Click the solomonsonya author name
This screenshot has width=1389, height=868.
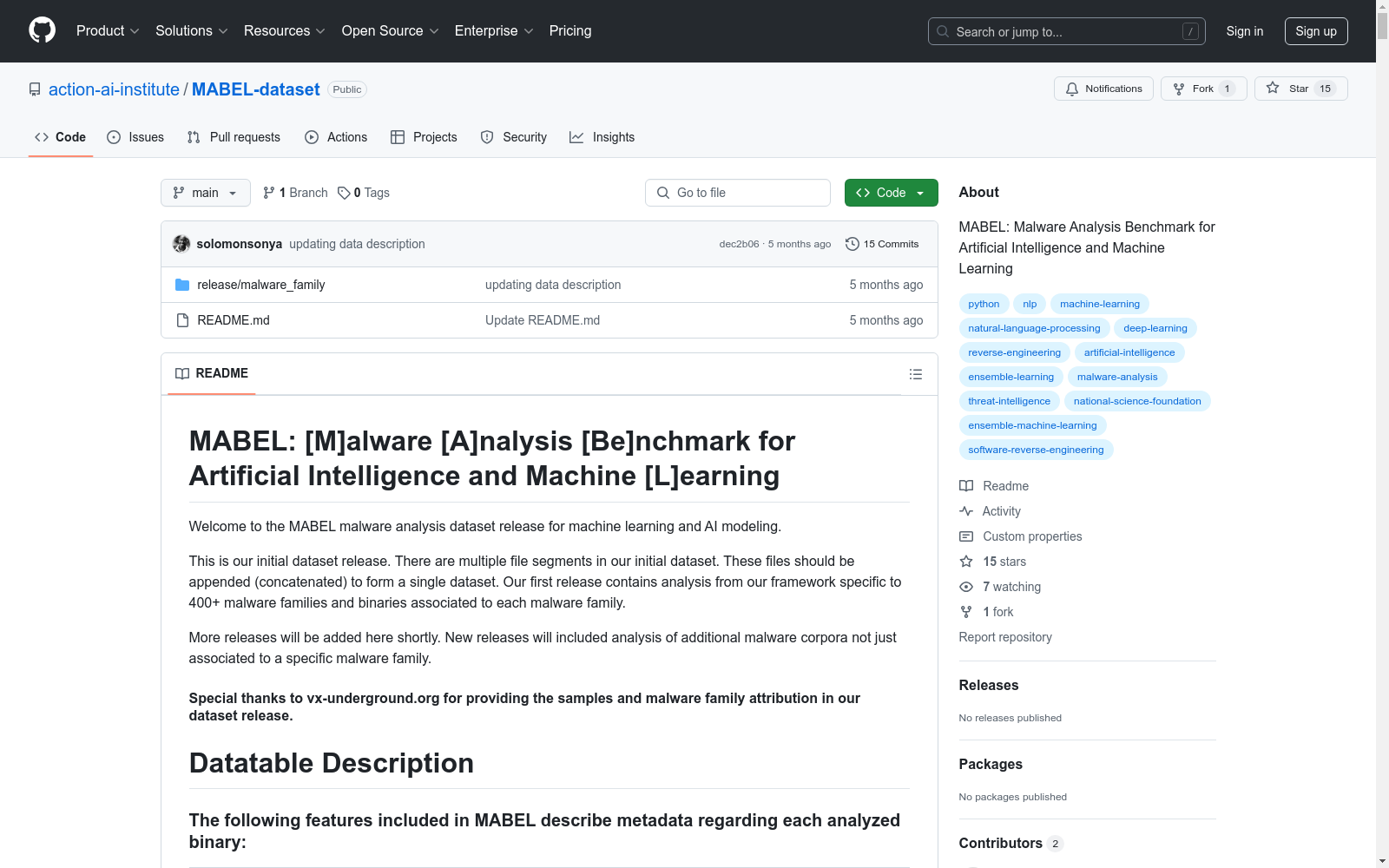(x=240, y=244)
